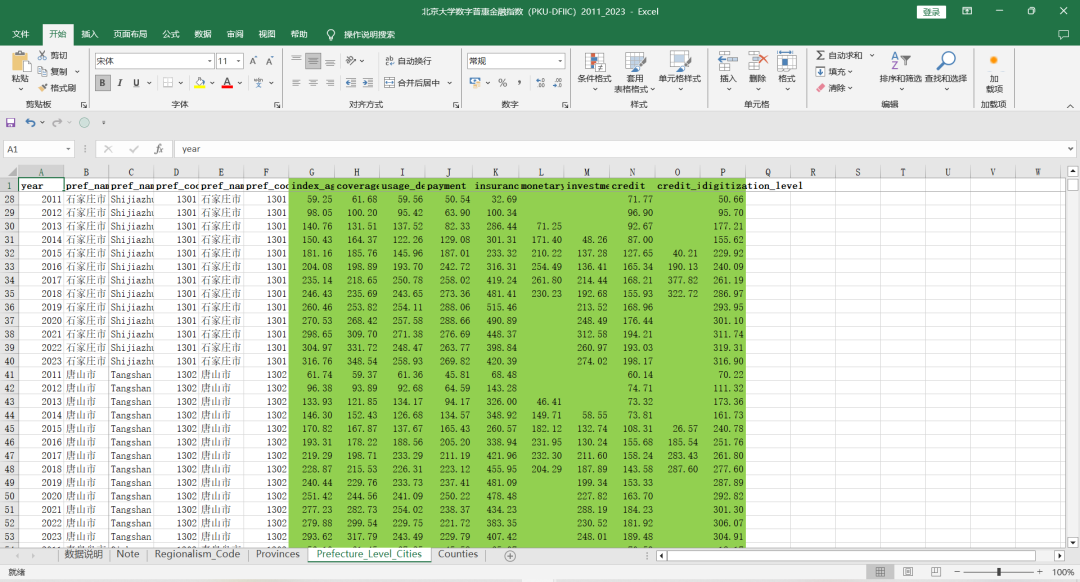Click the Copy (复制) icon
The image size is (1080, 582).
(43, 72)
